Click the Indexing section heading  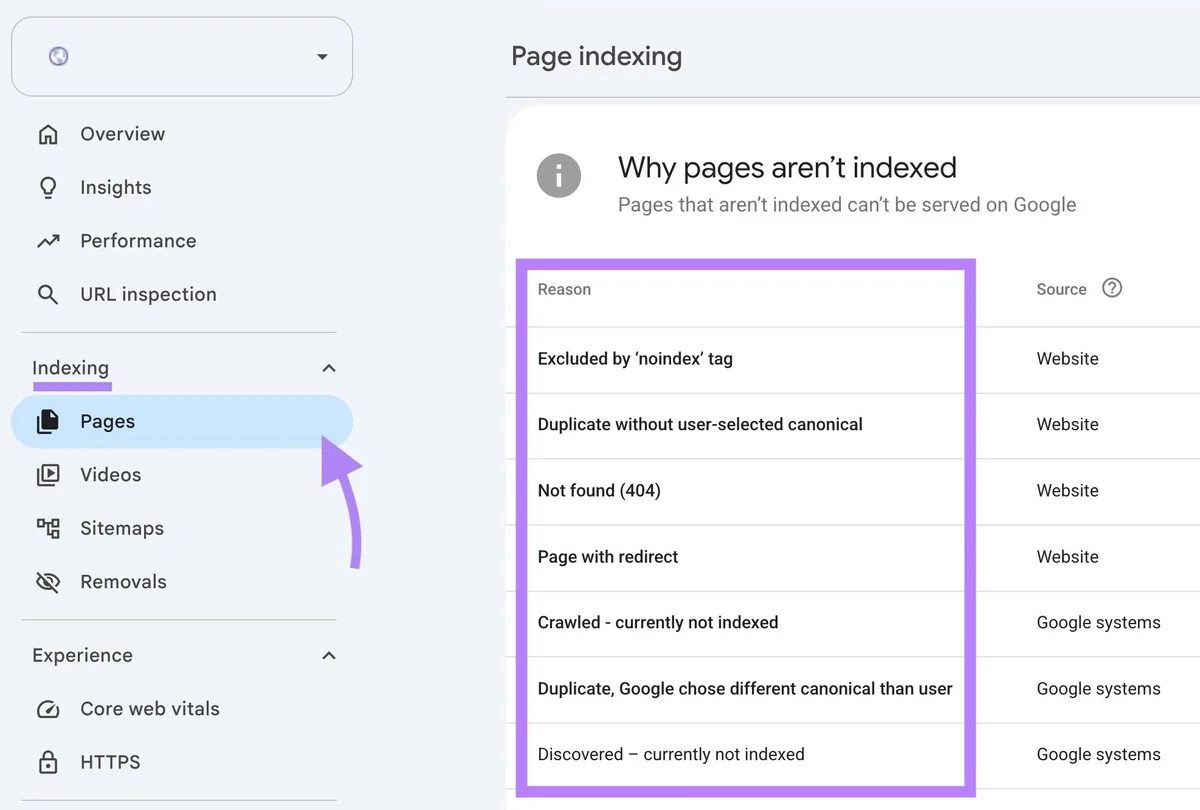click(x=70, y=368)
